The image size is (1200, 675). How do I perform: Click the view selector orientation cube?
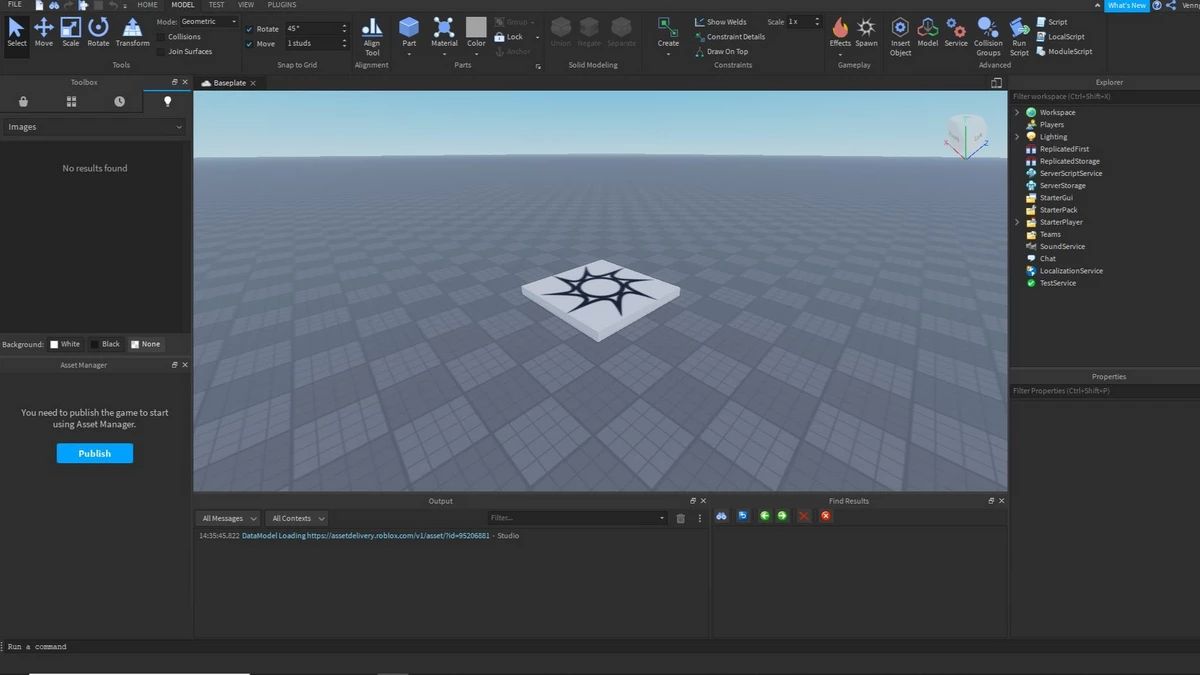coord(966,135)
